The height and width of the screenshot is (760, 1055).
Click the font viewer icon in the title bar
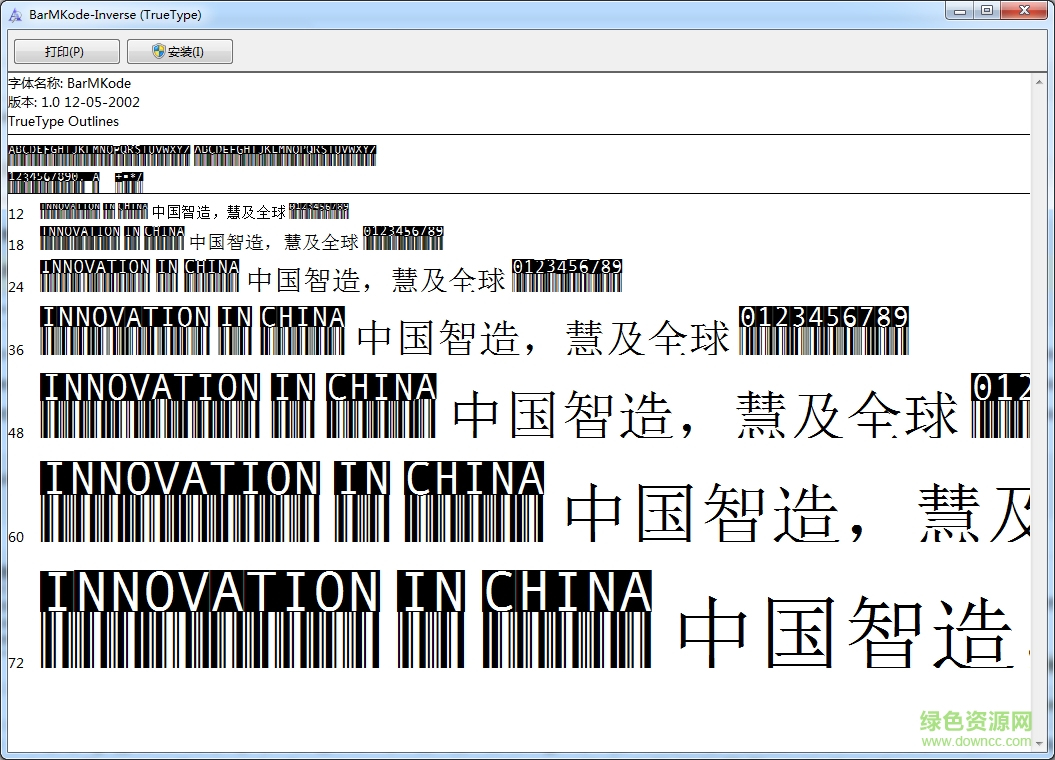point(14,11)
